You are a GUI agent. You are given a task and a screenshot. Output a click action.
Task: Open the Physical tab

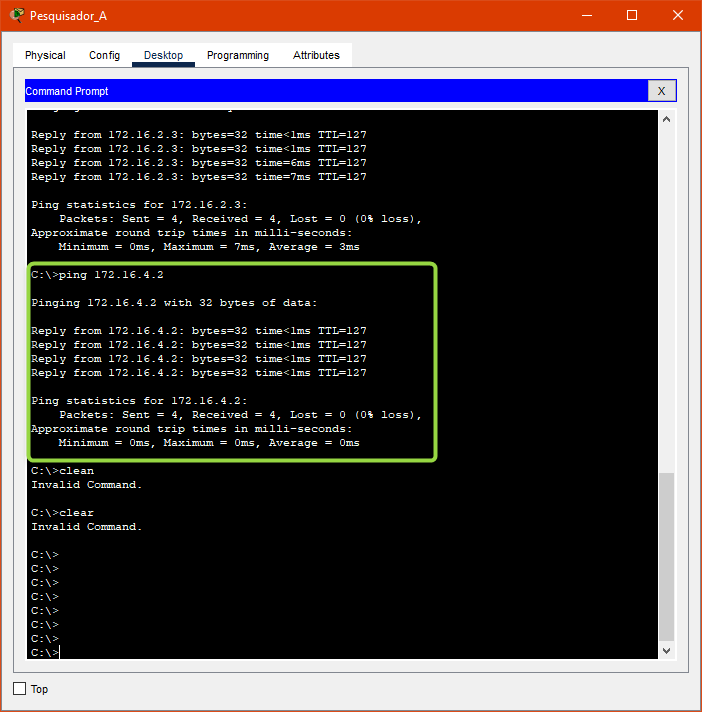point(45,55)
